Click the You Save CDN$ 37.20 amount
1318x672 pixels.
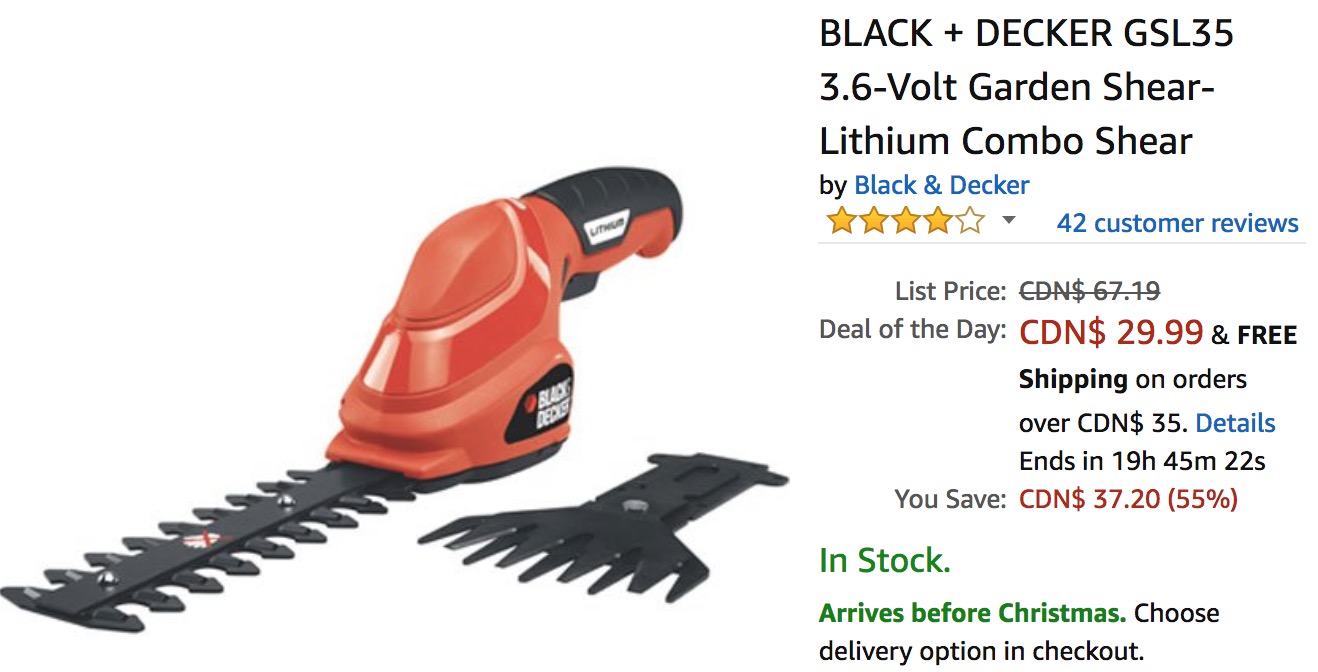[x=1128, y=498]
